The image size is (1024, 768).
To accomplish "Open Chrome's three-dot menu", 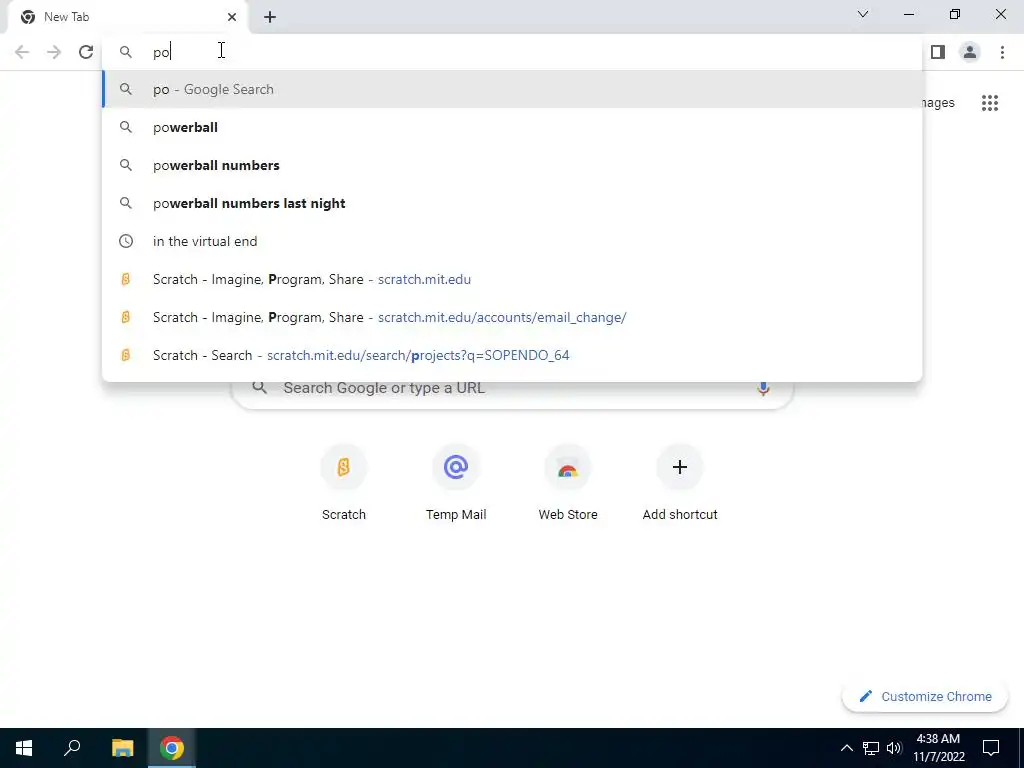I will click(x=1002, y=52).
